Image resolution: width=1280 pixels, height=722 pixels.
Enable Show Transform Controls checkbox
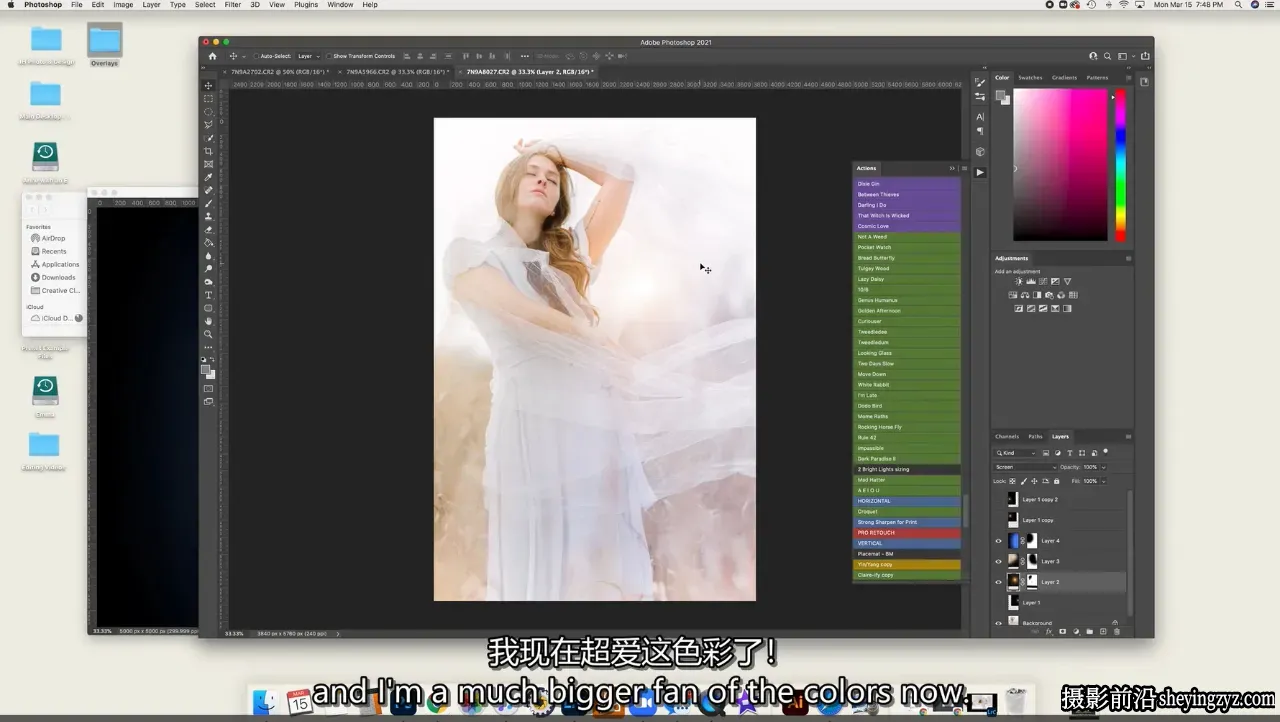329,56
